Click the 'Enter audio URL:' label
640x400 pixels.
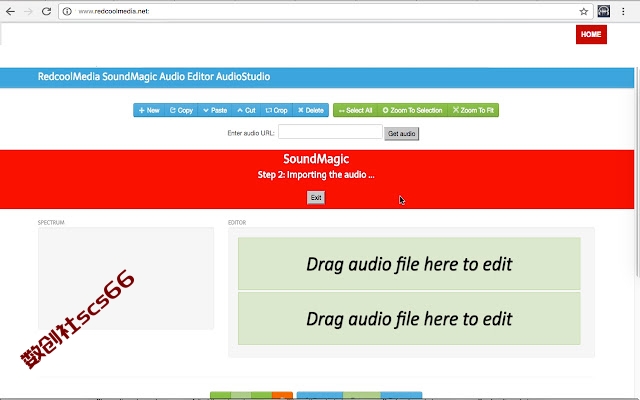pos(251,133)
